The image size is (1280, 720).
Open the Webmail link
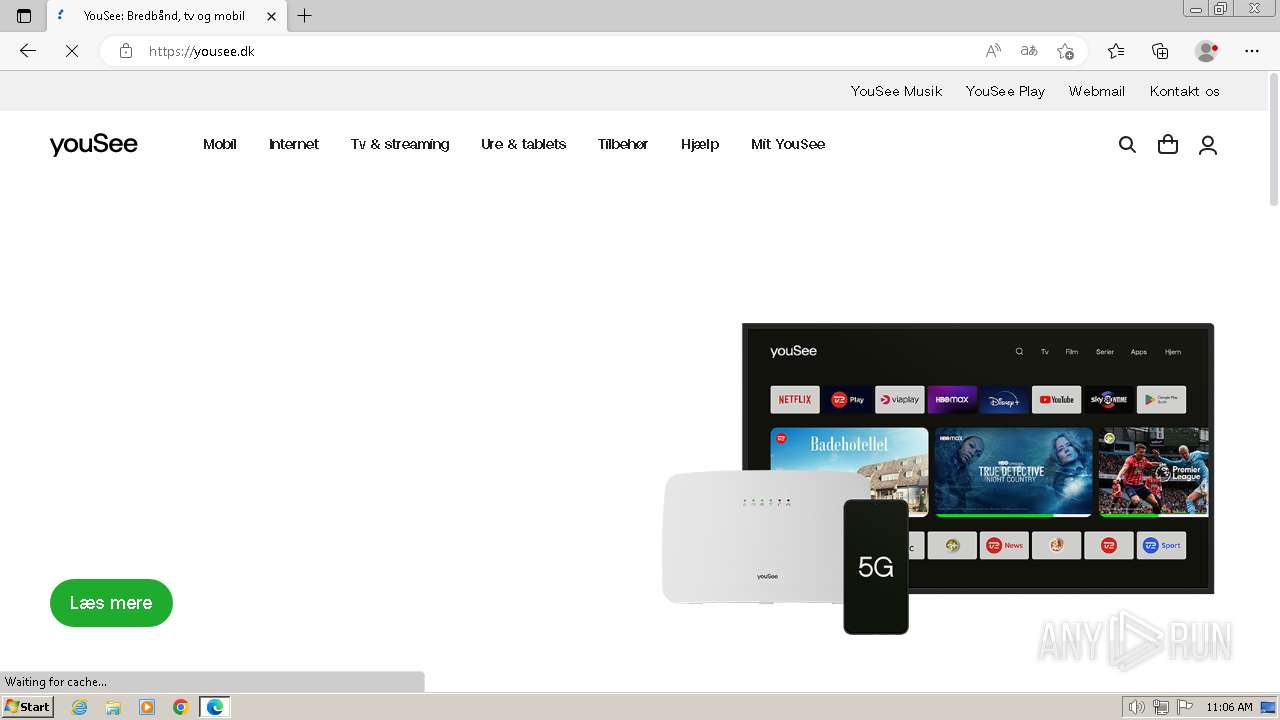pyautogui.click(x=1097, y=91)
